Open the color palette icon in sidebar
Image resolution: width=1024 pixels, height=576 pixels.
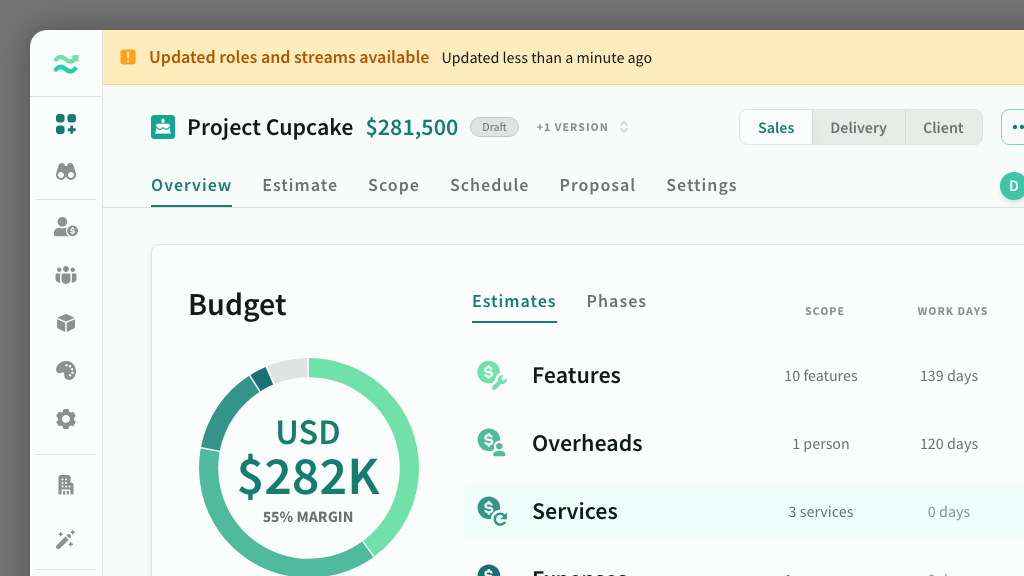66,371
